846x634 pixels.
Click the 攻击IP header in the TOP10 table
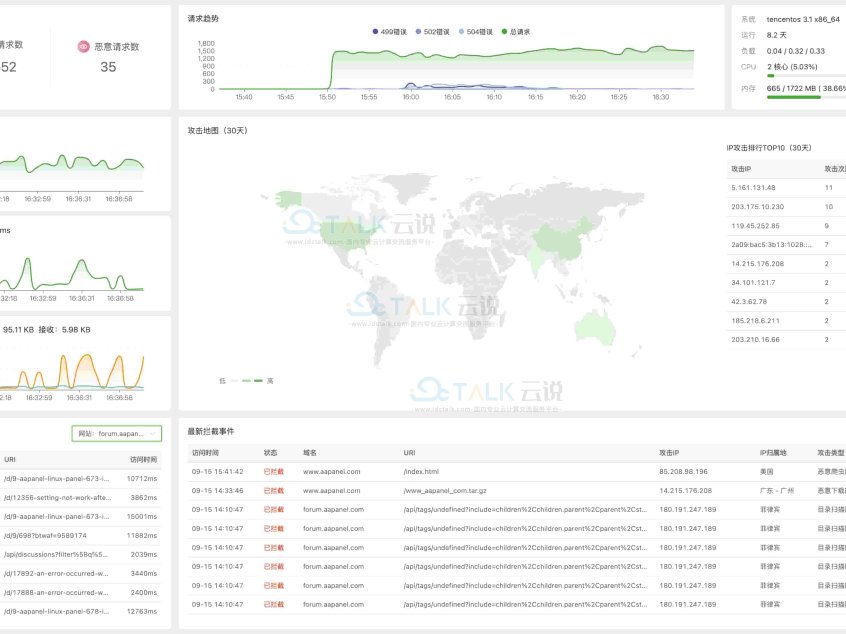[x=741, y=169]
